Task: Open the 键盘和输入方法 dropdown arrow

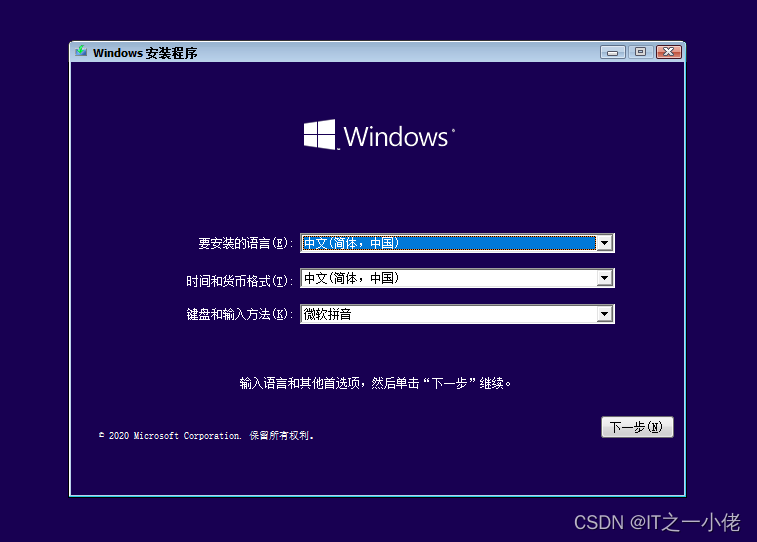Action: coord(604,314)
